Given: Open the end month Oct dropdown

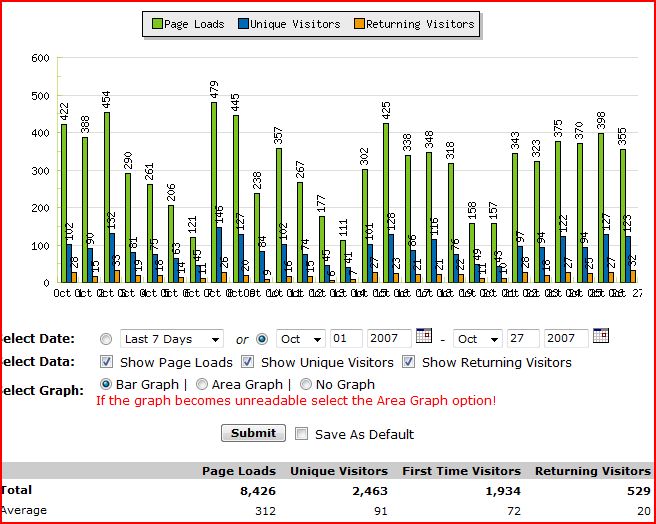Looking at the screenshot, I should click(x=478, y=339).
